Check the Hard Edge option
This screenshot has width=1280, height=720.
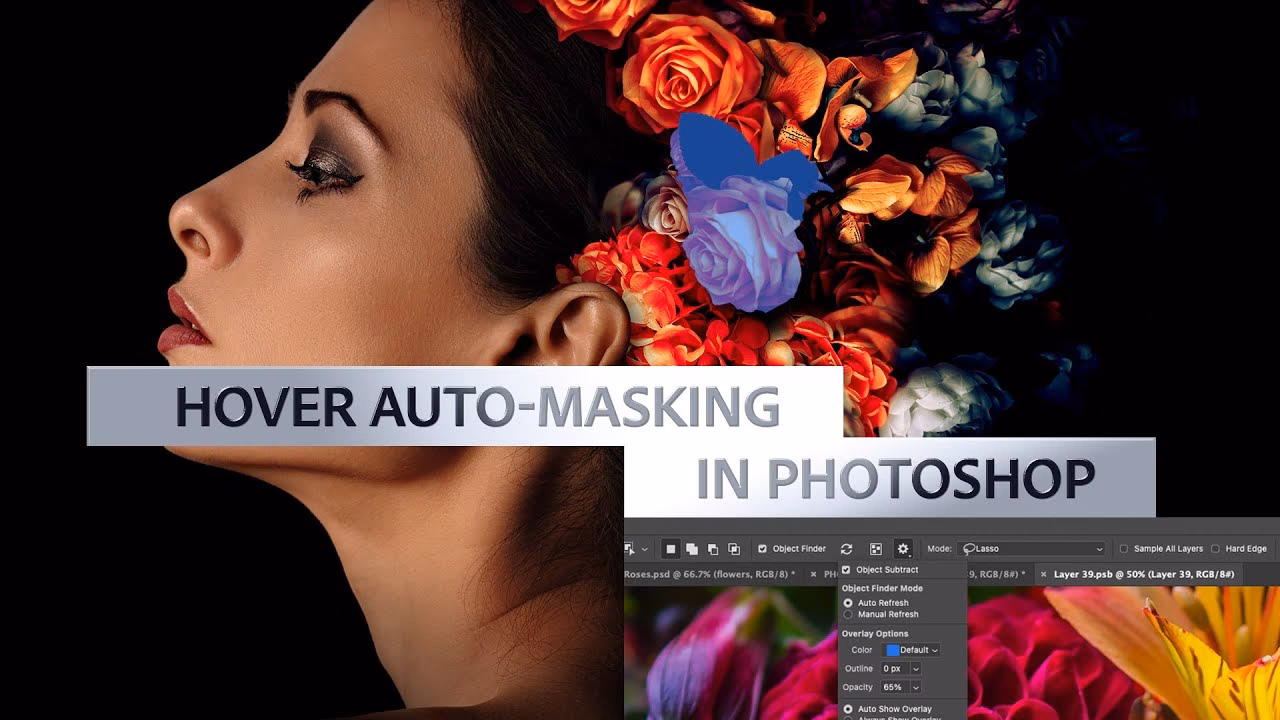pyautogui.click(x=1215, y=548)
